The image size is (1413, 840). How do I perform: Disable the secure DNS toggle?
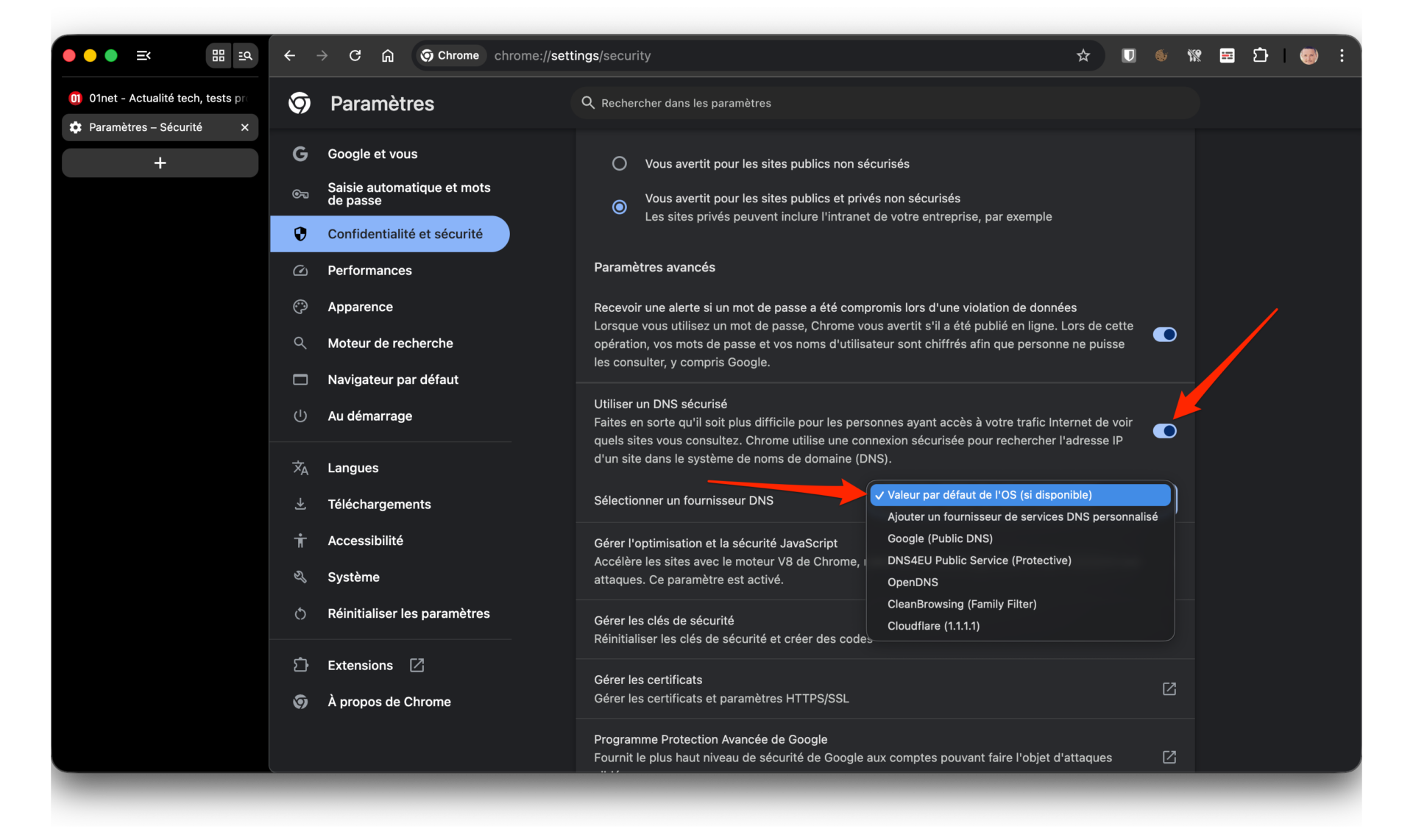pyautogui.click(x=1164, y=431)
